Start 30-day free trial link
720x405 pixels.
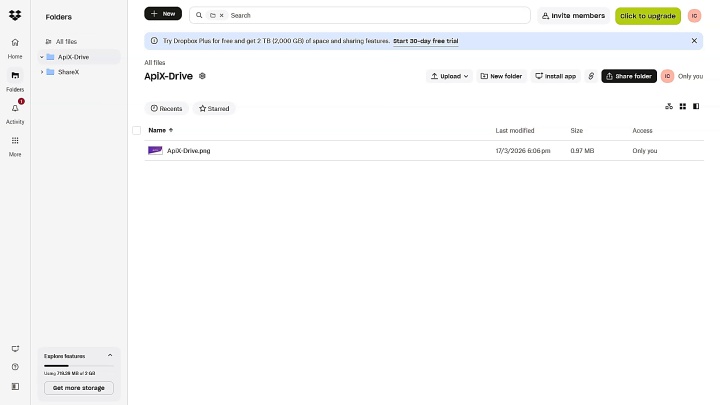(426, 41)
